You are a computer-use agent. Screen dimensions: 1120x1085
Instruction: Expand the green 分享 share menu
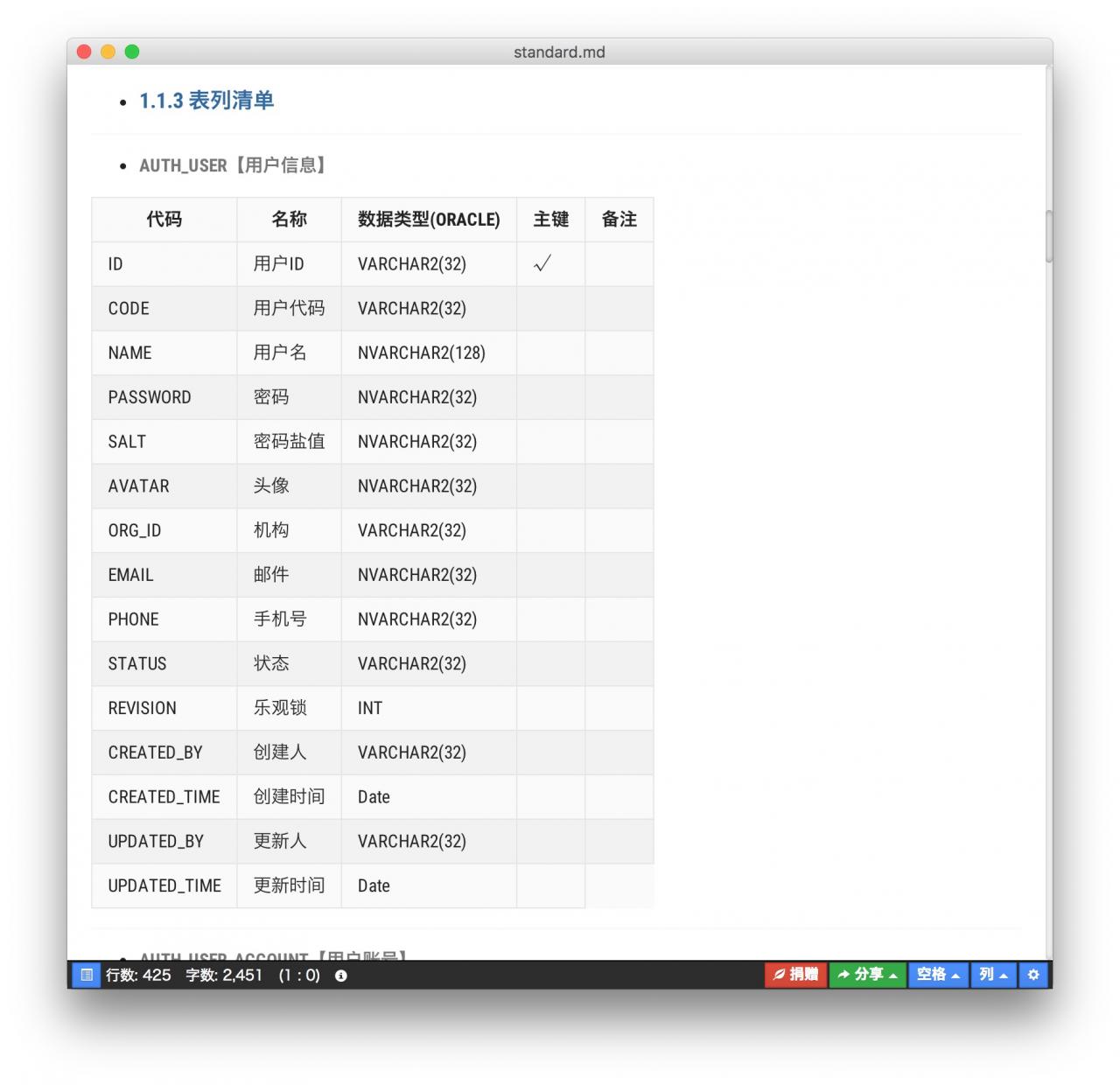[867, 975]
